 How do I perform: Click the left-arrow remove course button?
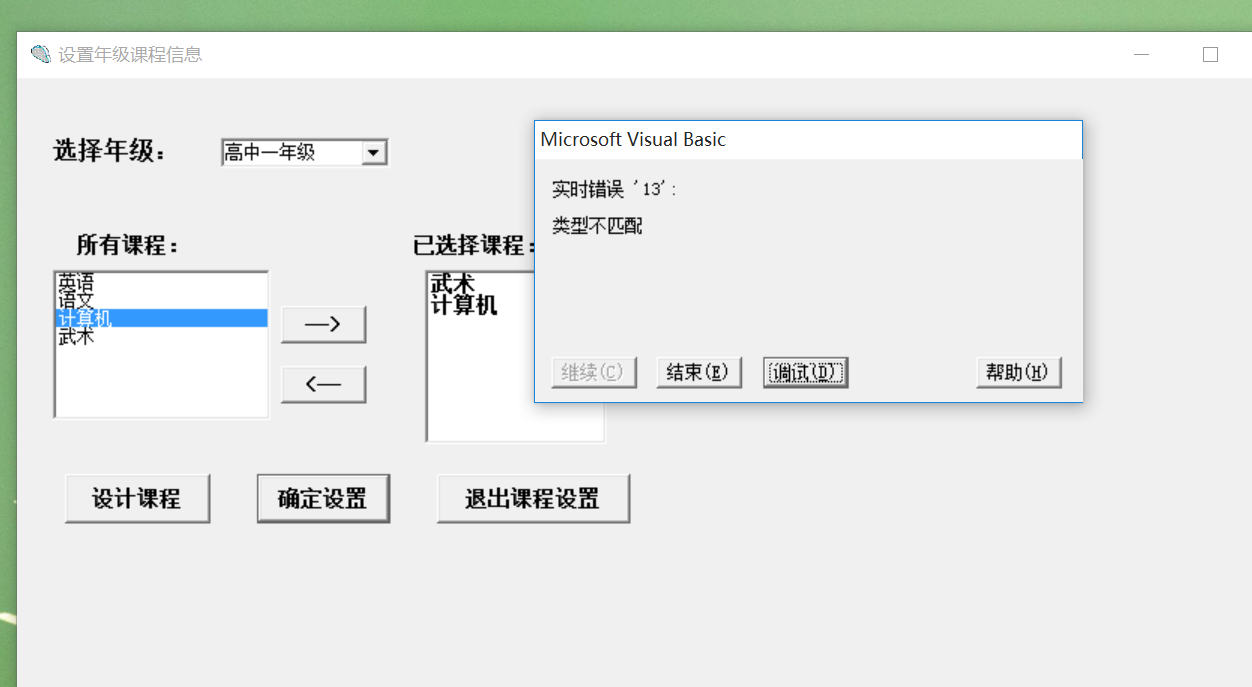(323, 384)
